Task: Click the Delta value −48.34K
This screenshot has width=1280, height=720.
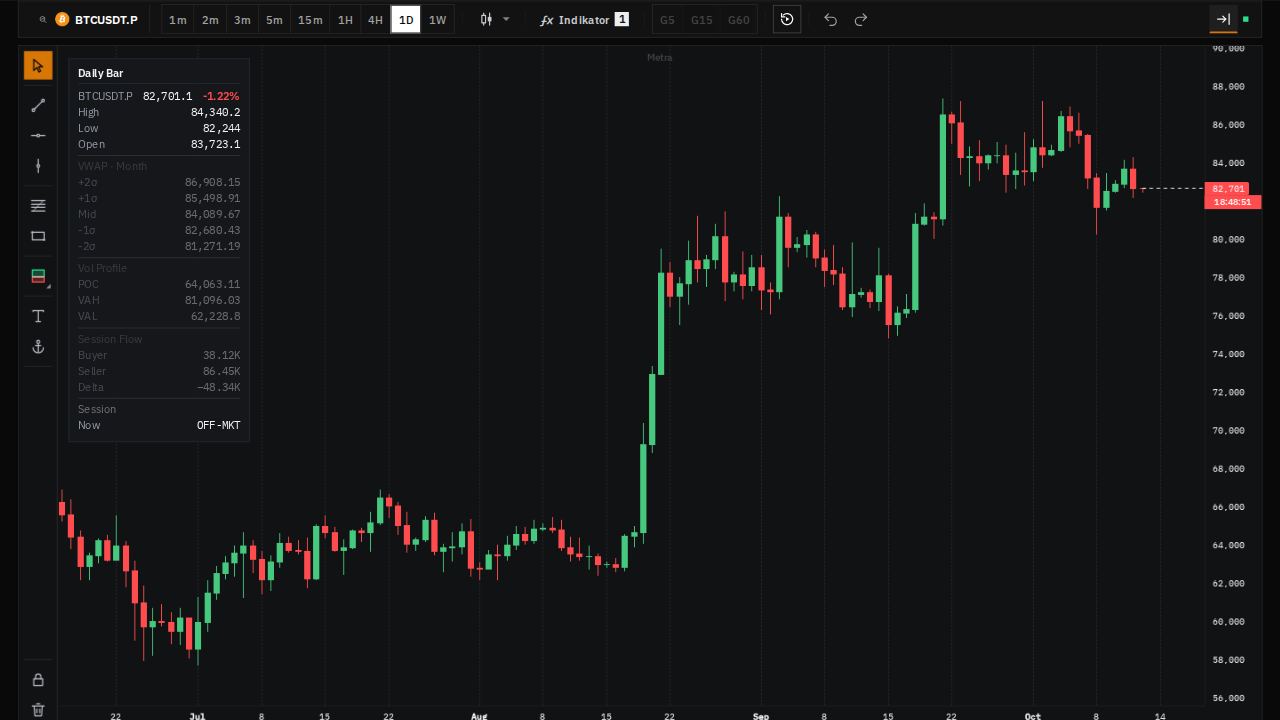Action: click(x=218, y=387)
